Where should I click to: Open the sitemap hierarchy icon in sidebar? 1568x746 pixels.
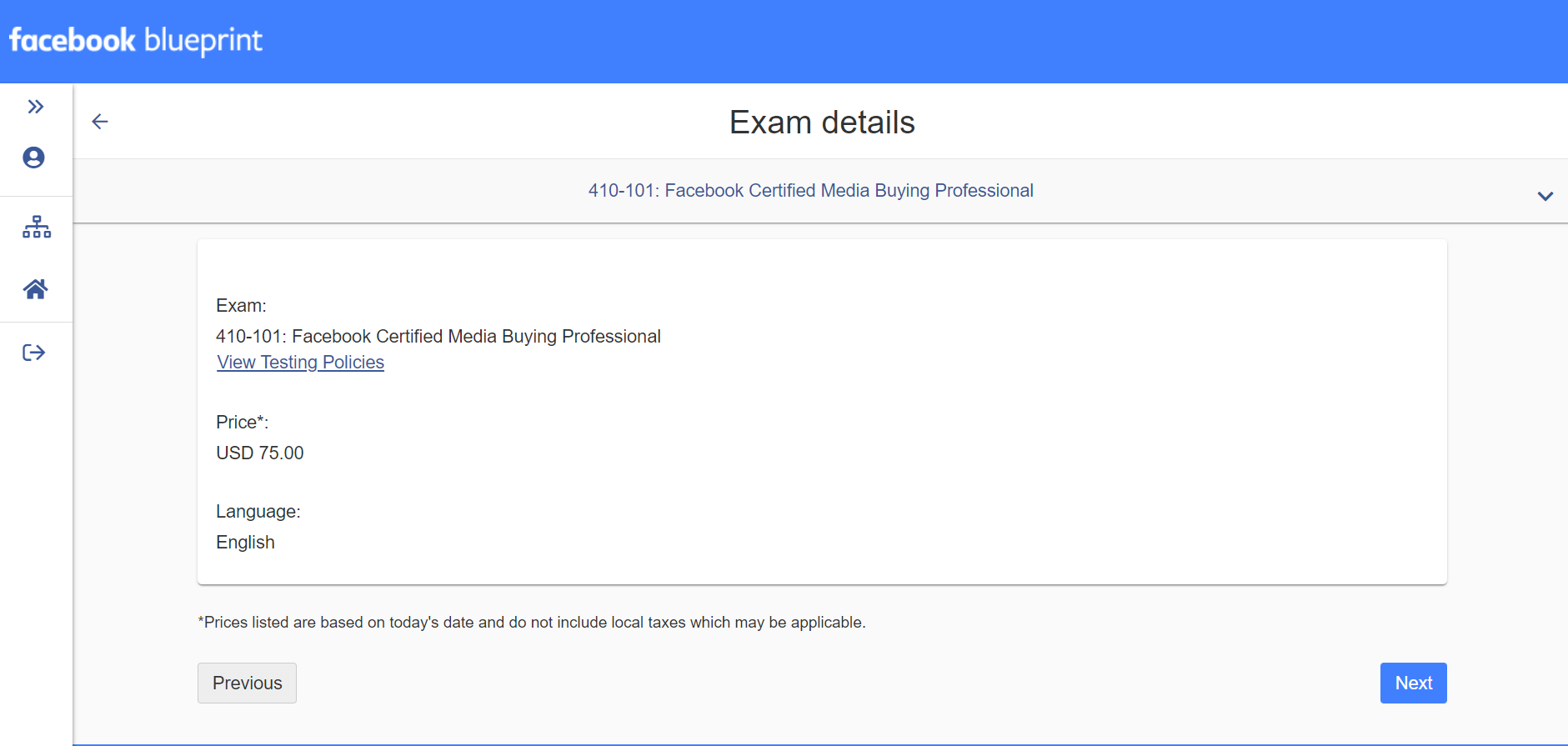point(37,227)
